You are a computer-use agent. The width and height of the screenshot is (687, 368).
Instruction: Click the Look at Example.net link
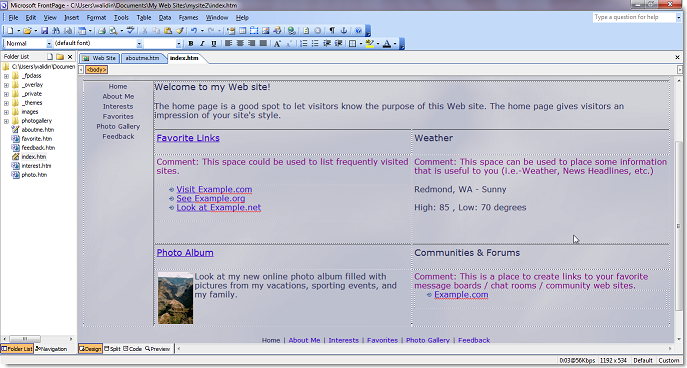click(x=219, y=208)
